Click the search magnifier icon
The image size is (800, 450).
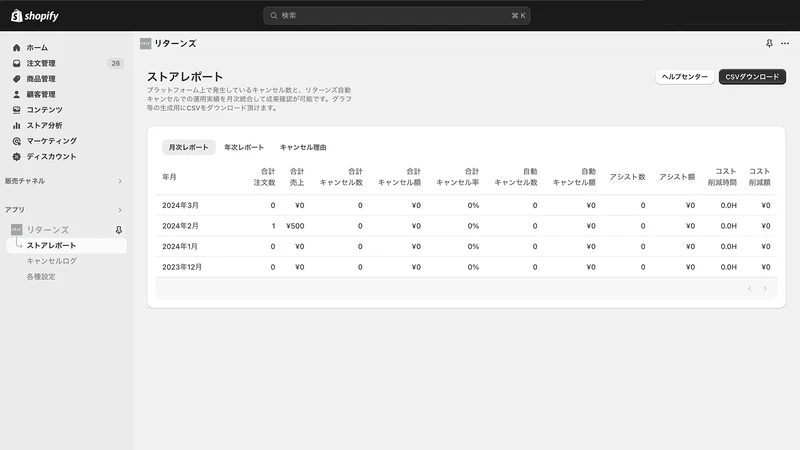[x=273, y=16]
